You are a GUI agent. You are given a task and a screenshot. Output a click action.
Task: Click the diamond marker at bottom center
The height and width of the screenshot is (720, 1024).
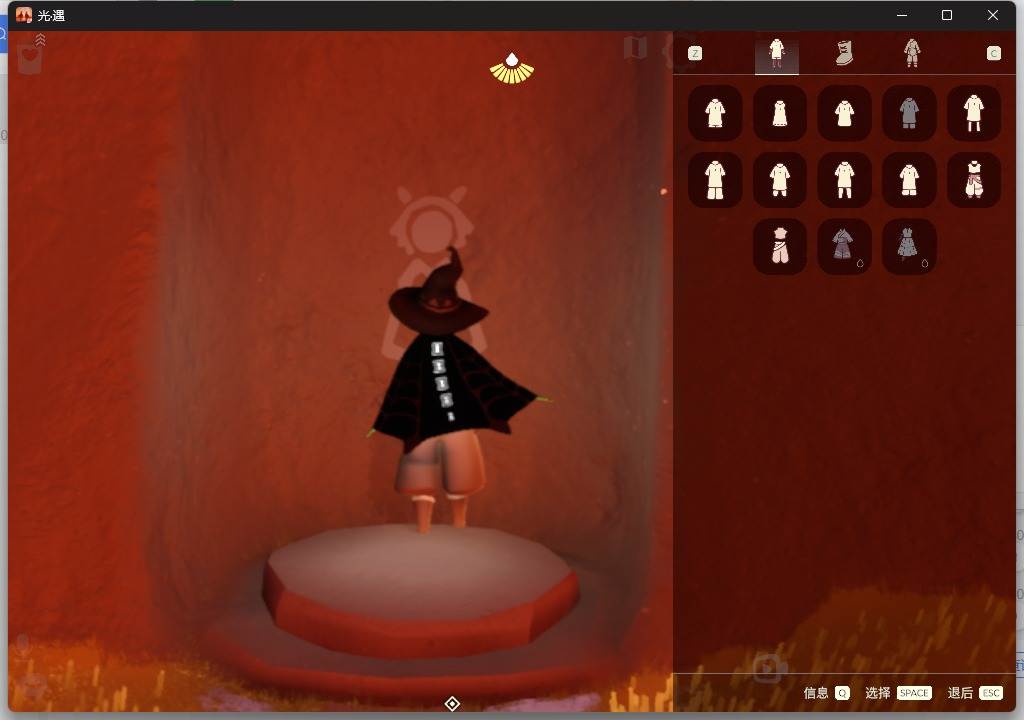[x=452, y=704]
